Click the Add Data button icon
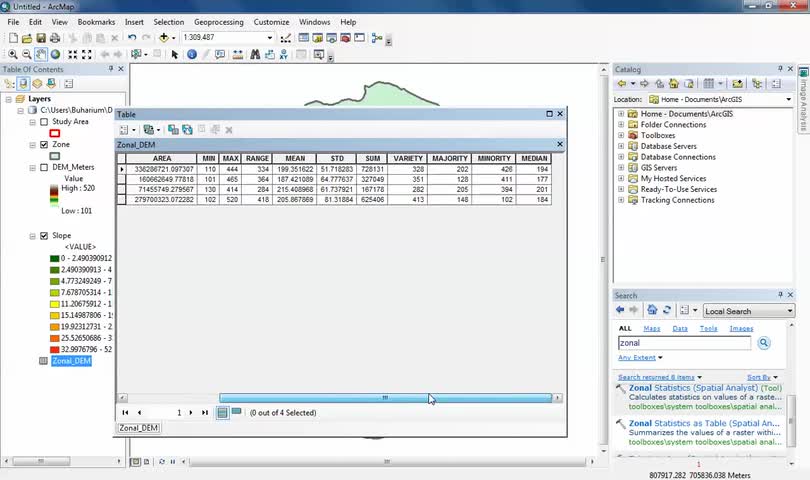 164,38
